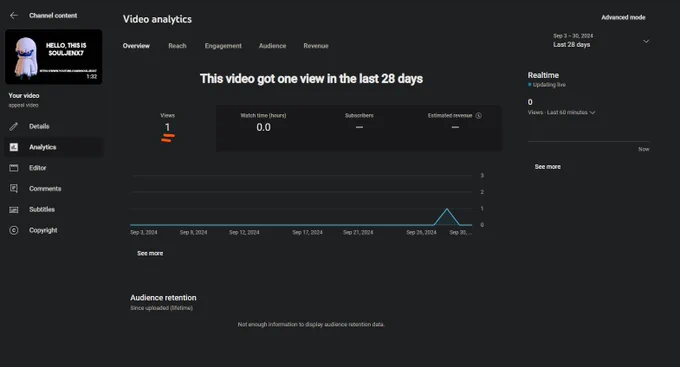Click See more in the Realtime panel

pos(547,167)
